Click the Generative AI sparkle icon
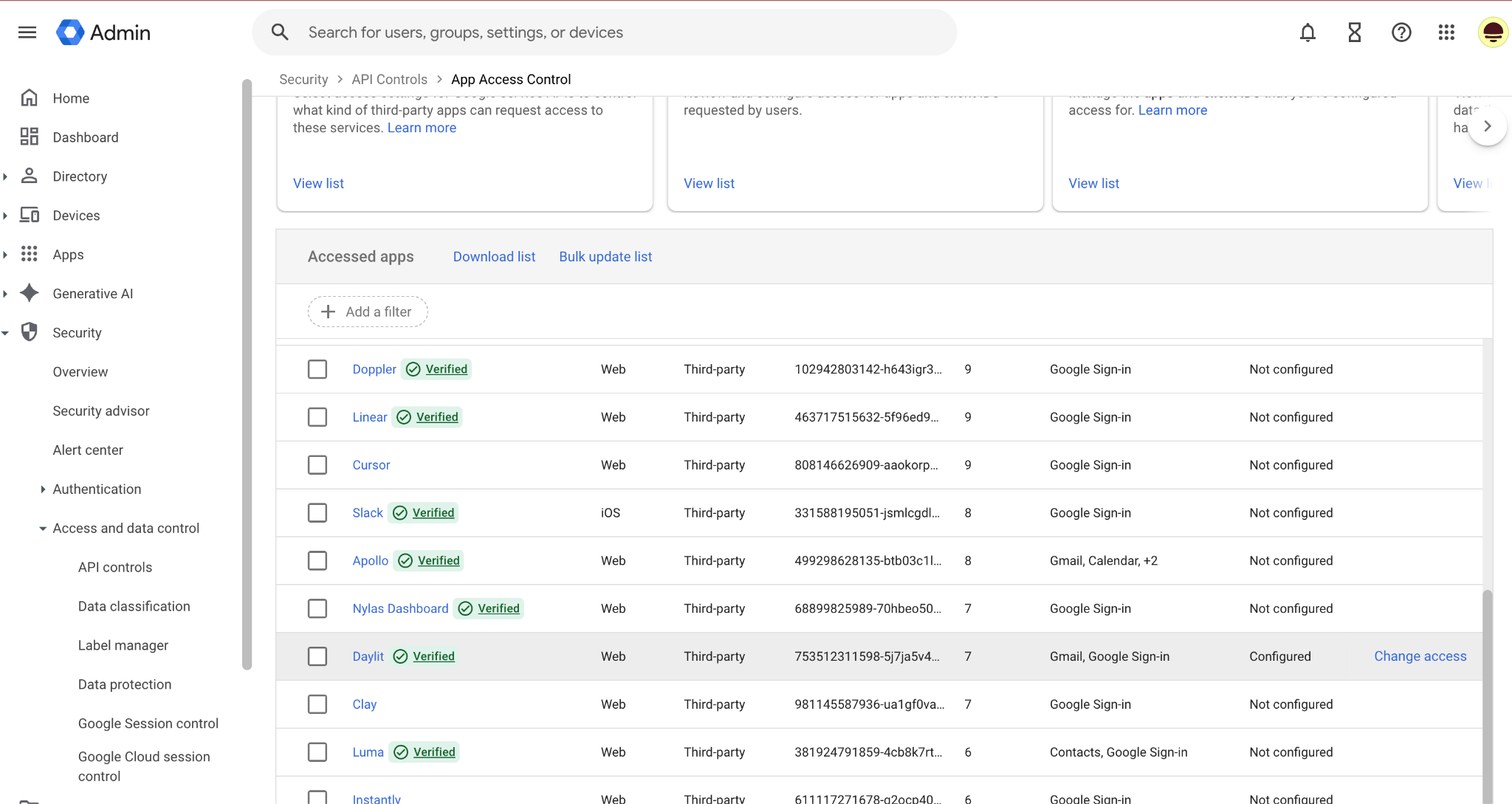This screenshot has height=804, width=1512. [x=30, y=294]
